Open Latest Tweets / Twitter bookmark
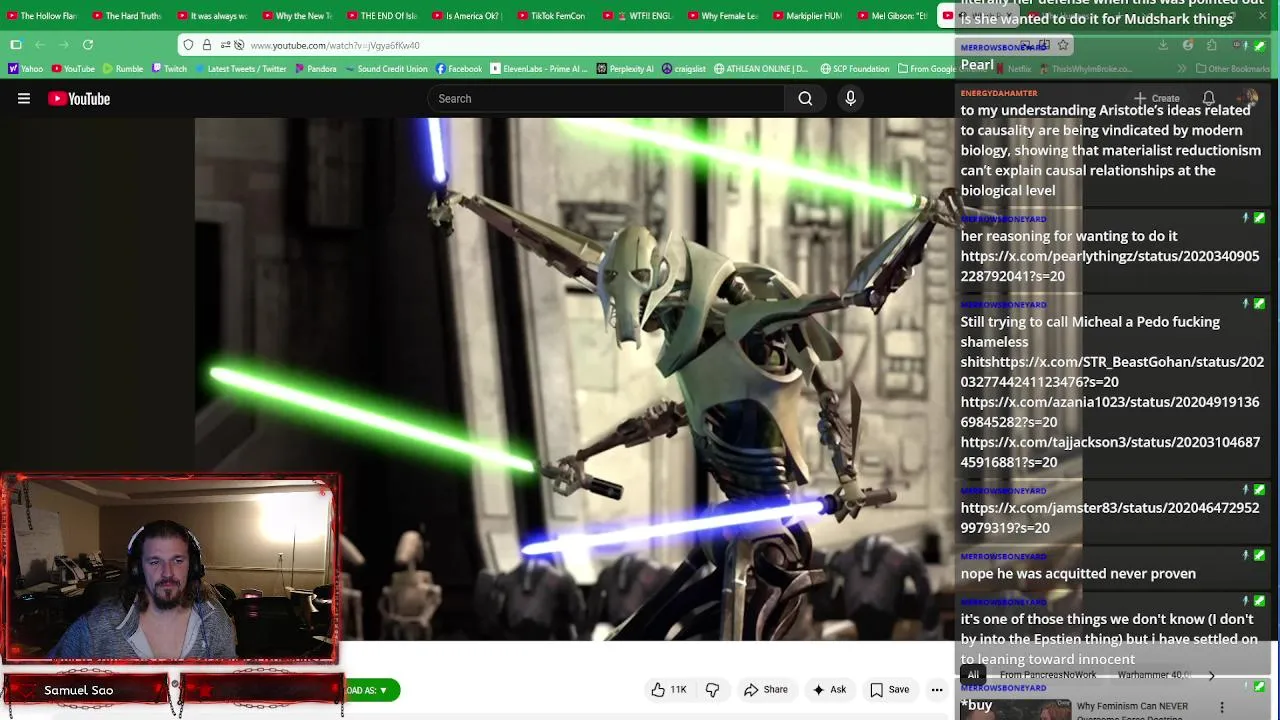This screenshot has width=1280, height=720. (239, 69)
